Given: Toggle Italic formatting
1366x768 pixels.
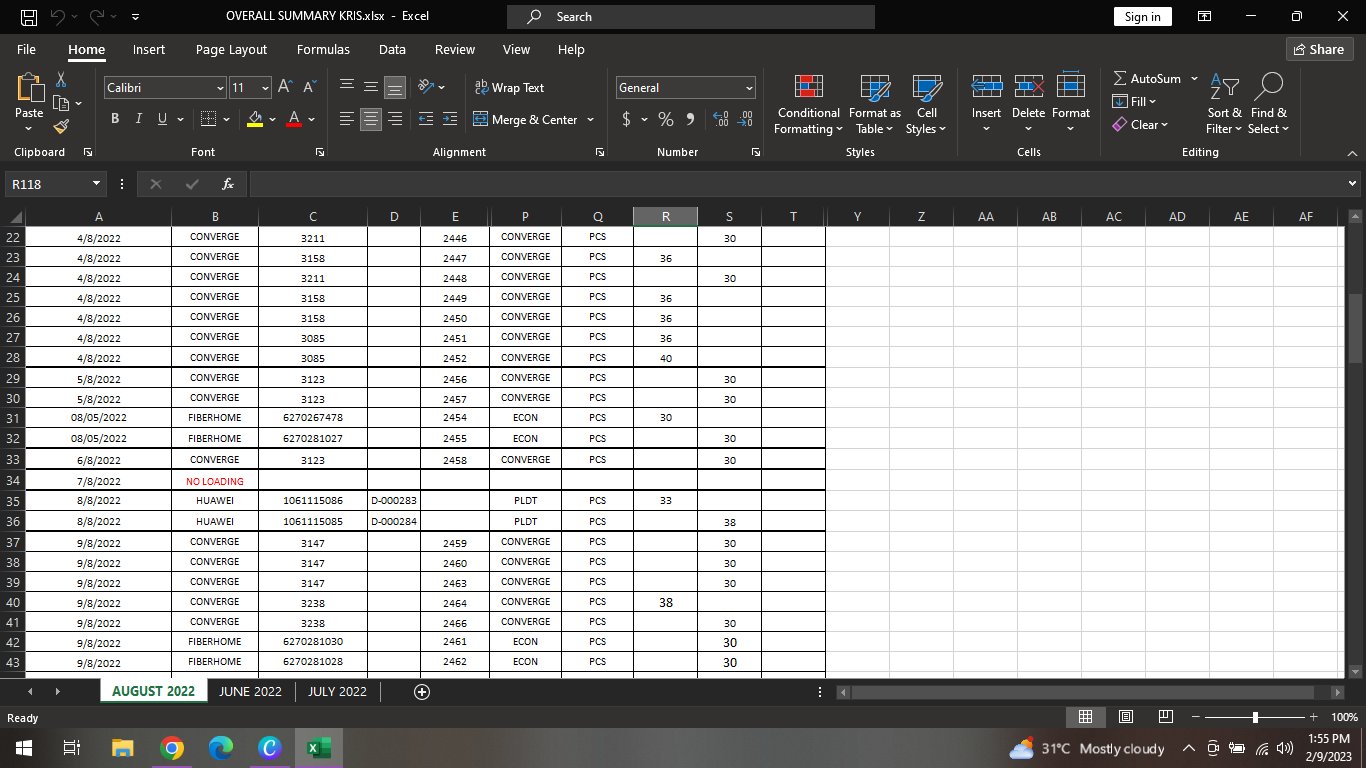Looking at the screenshot, I should pos(138,120).
